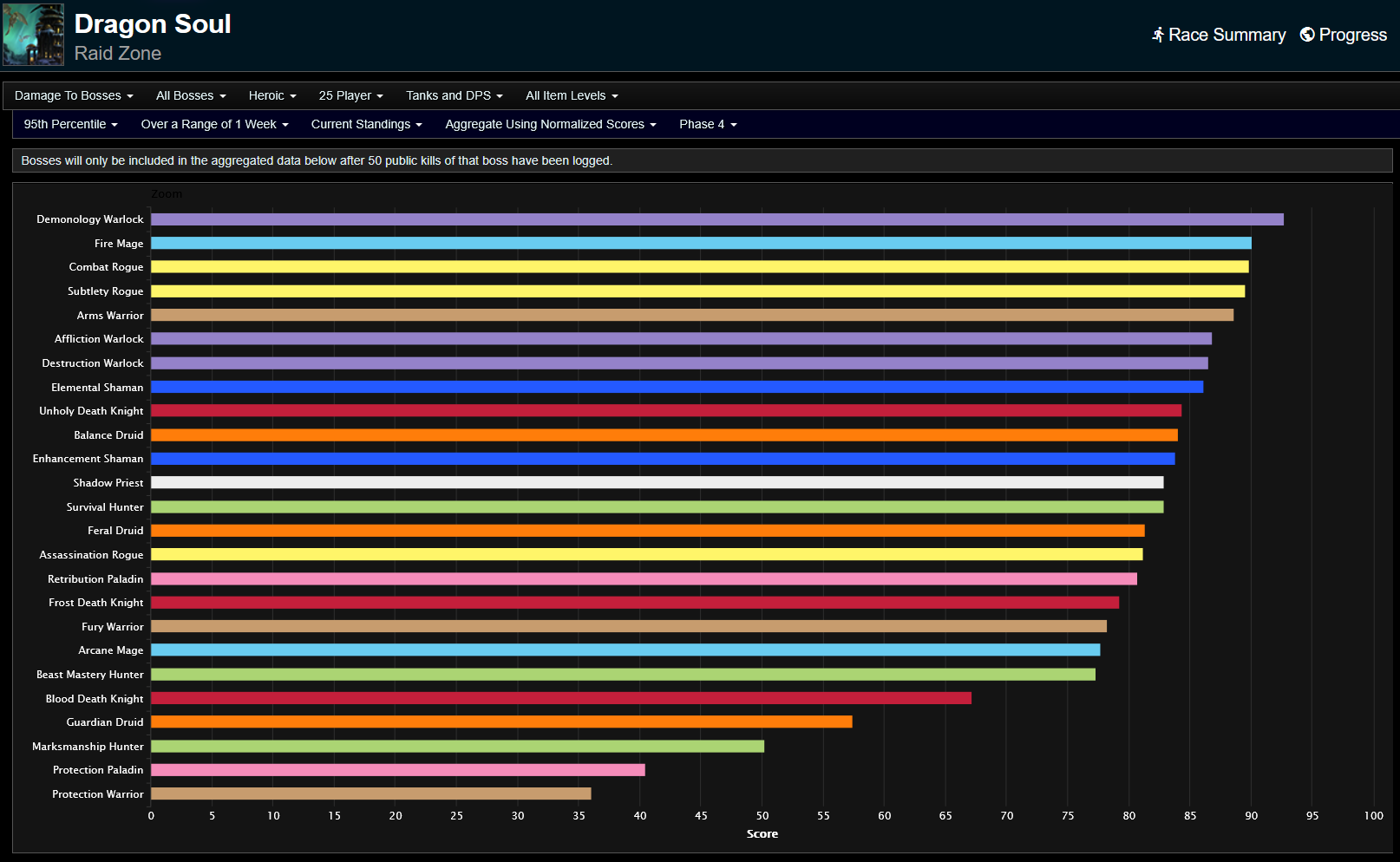Change the Heroic difficulty dropdown
The image size is (1400, 862).
pyautogui.click(x=272, y=95)
